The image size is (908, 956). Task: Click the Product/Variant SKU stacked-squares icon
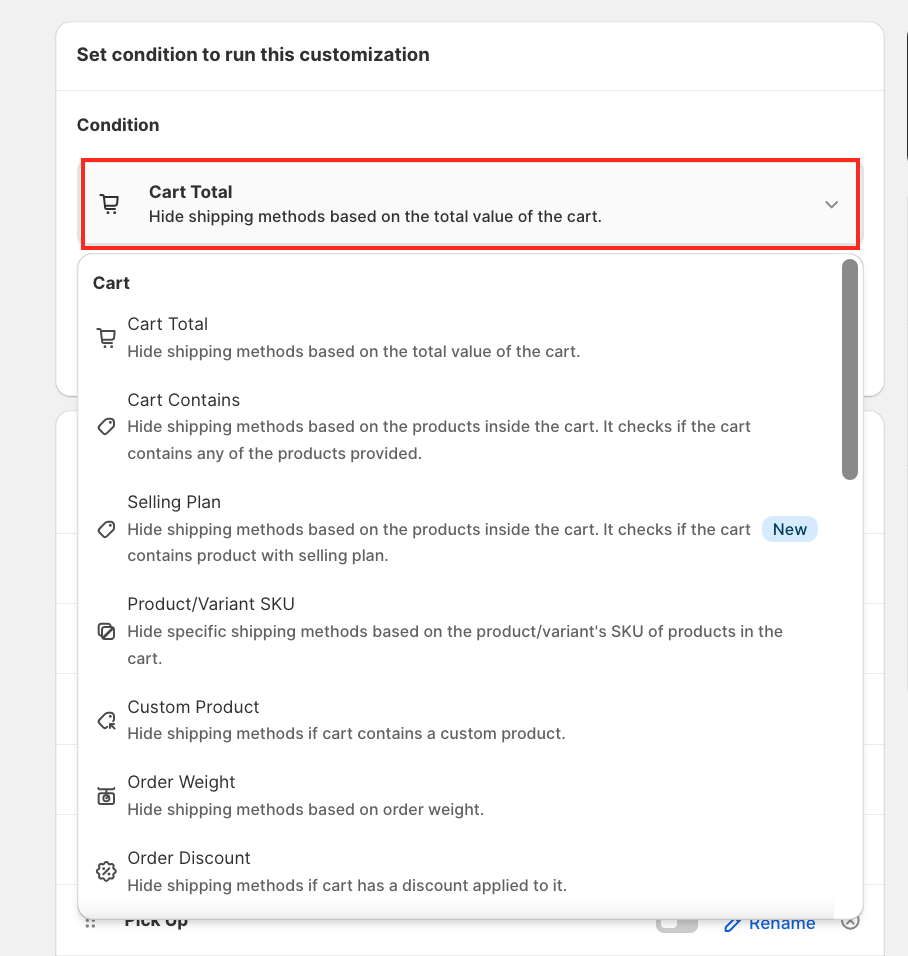[106, 632]
